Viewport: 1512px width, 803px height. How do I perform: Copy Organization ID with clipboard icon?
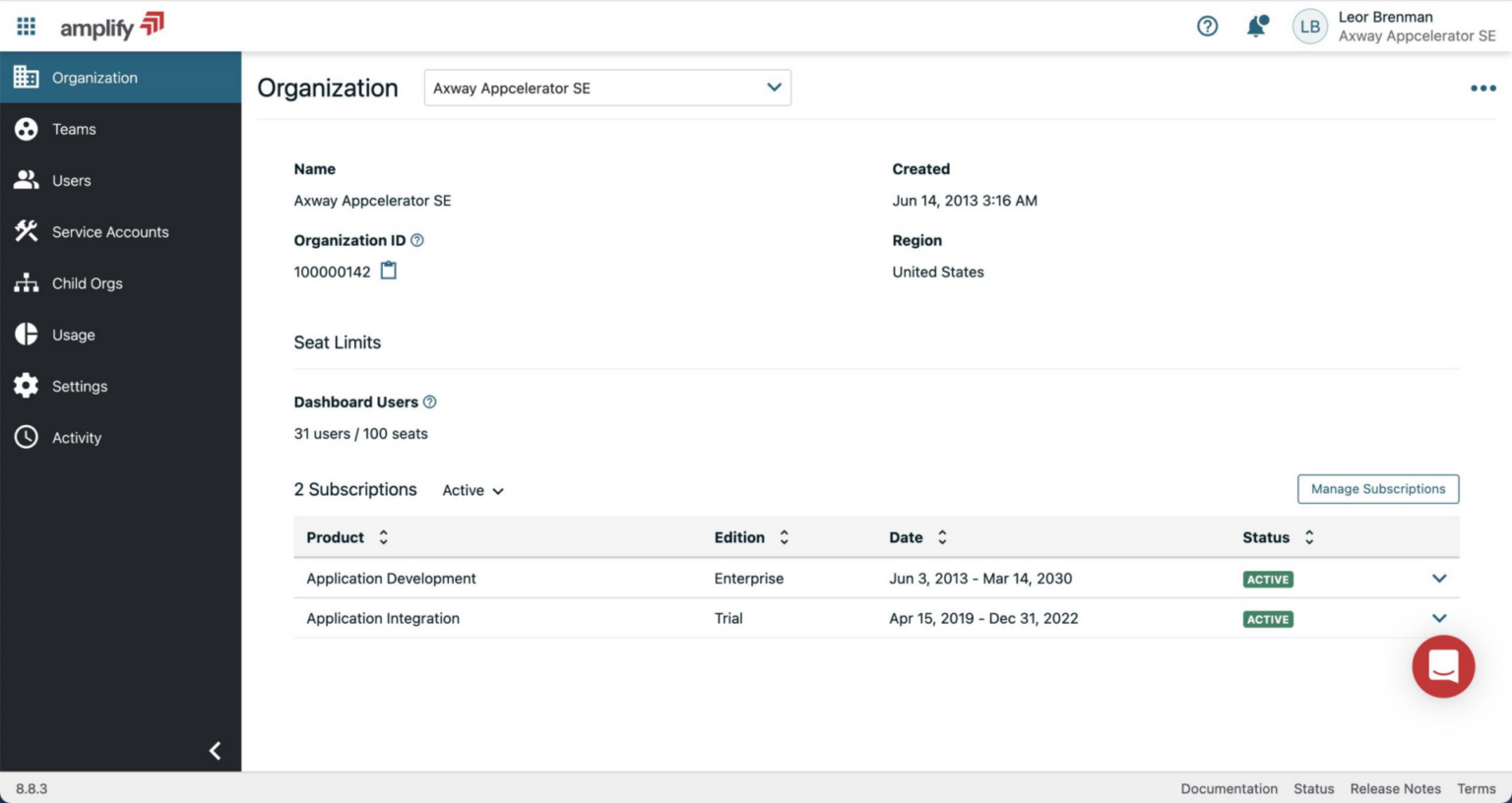(389, 271)
